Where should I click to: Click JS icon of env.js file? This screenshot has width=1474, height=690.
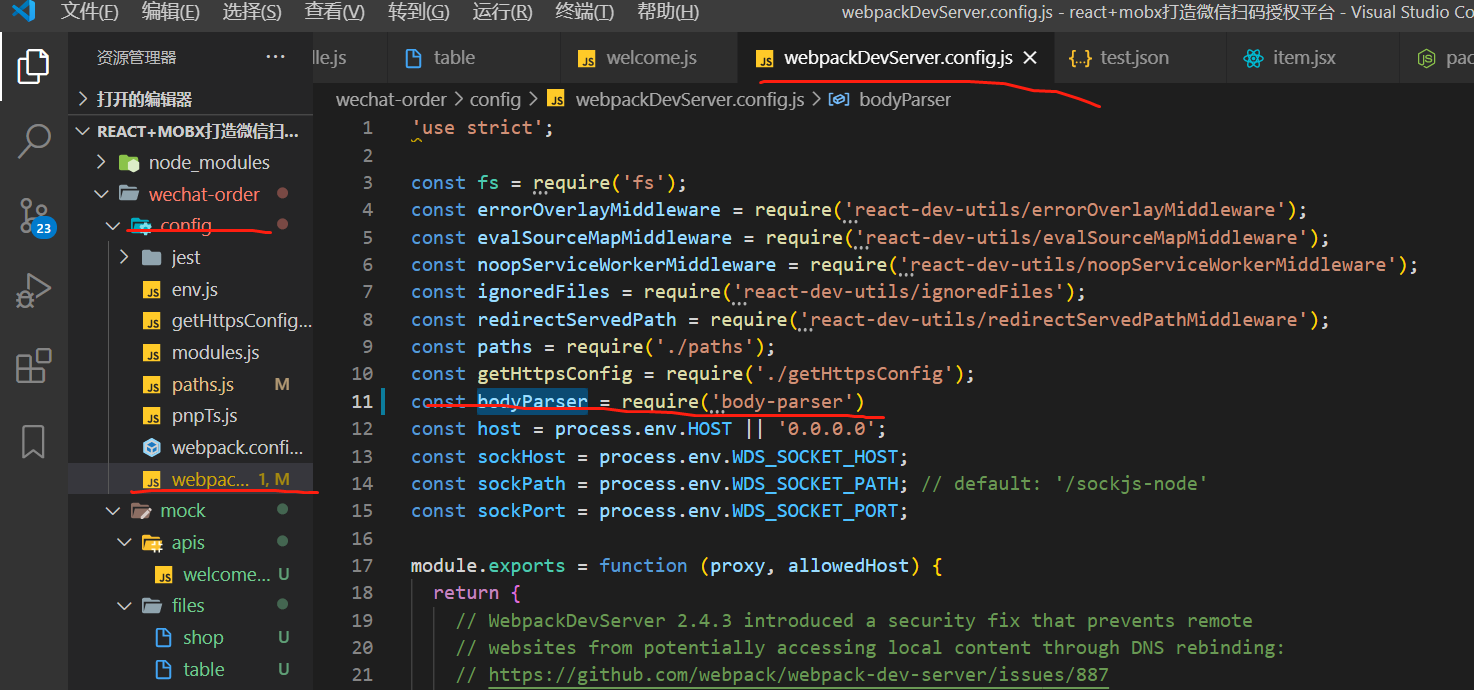click(x=152, y=290)
